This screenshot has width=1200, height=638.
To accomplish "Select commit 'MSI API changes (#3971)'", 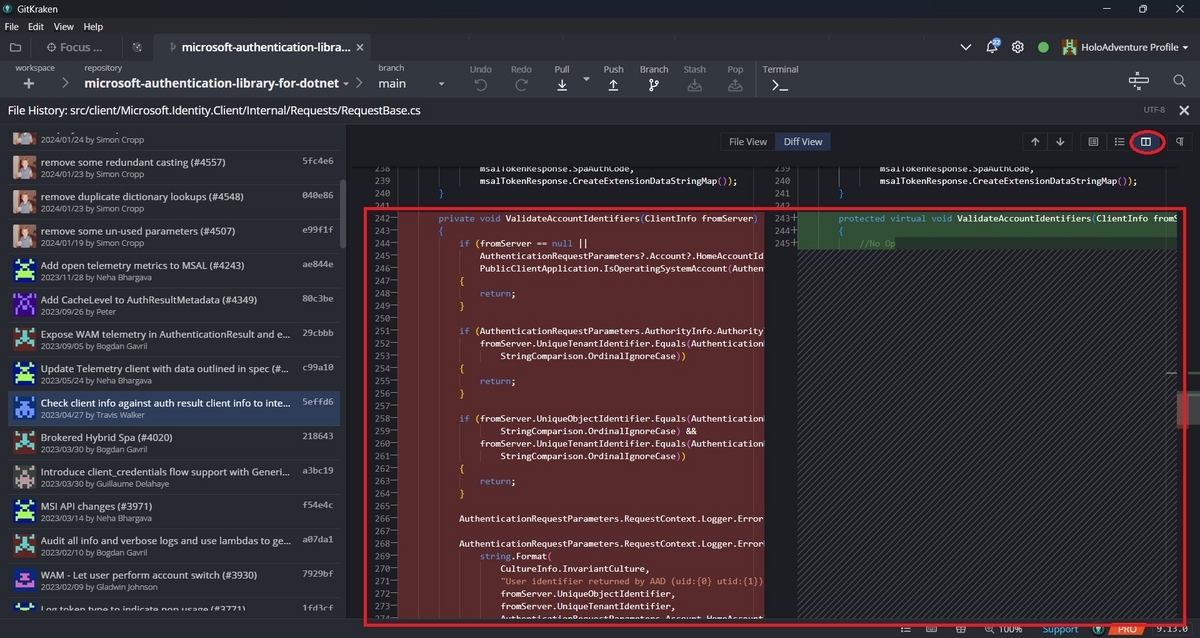I will (174, 512).
